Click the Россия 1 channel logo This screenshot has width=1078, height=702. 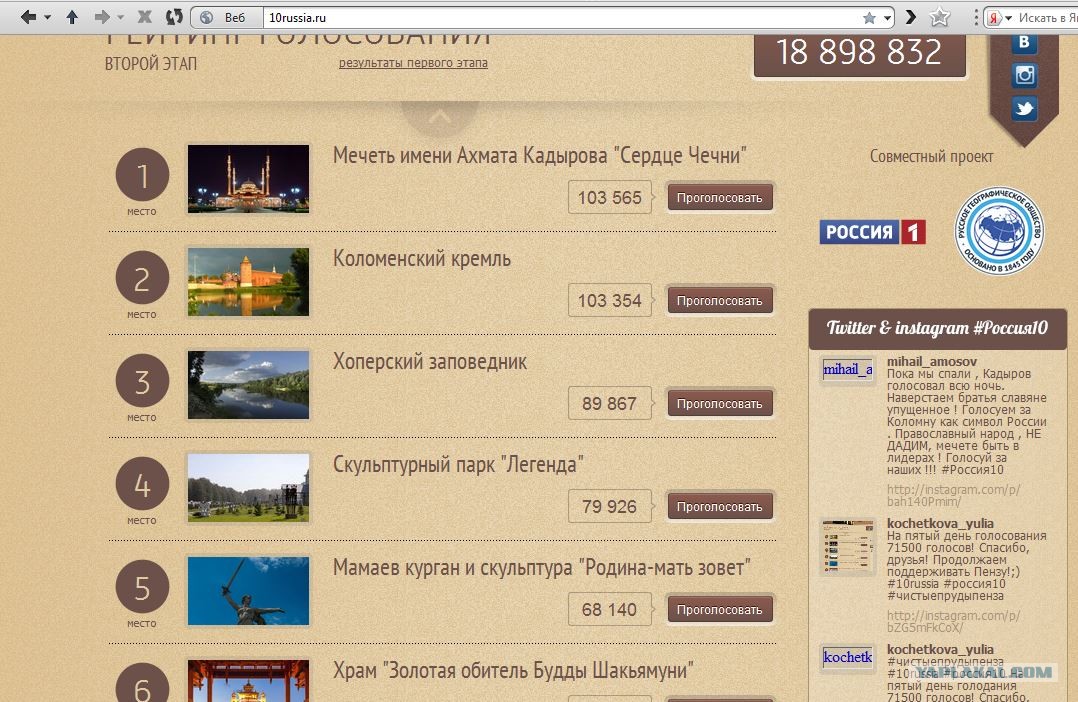[x=872, y=232]
